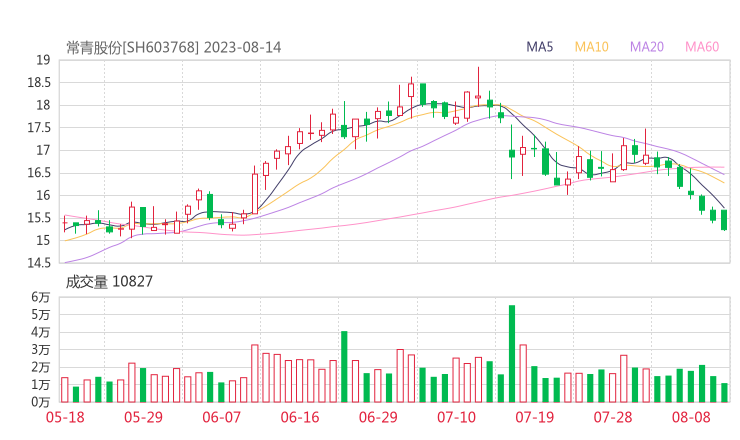Click the MA60 legend label
Image resolution: width=740 pixels, height=440 pixels.
tap(702, 47)
